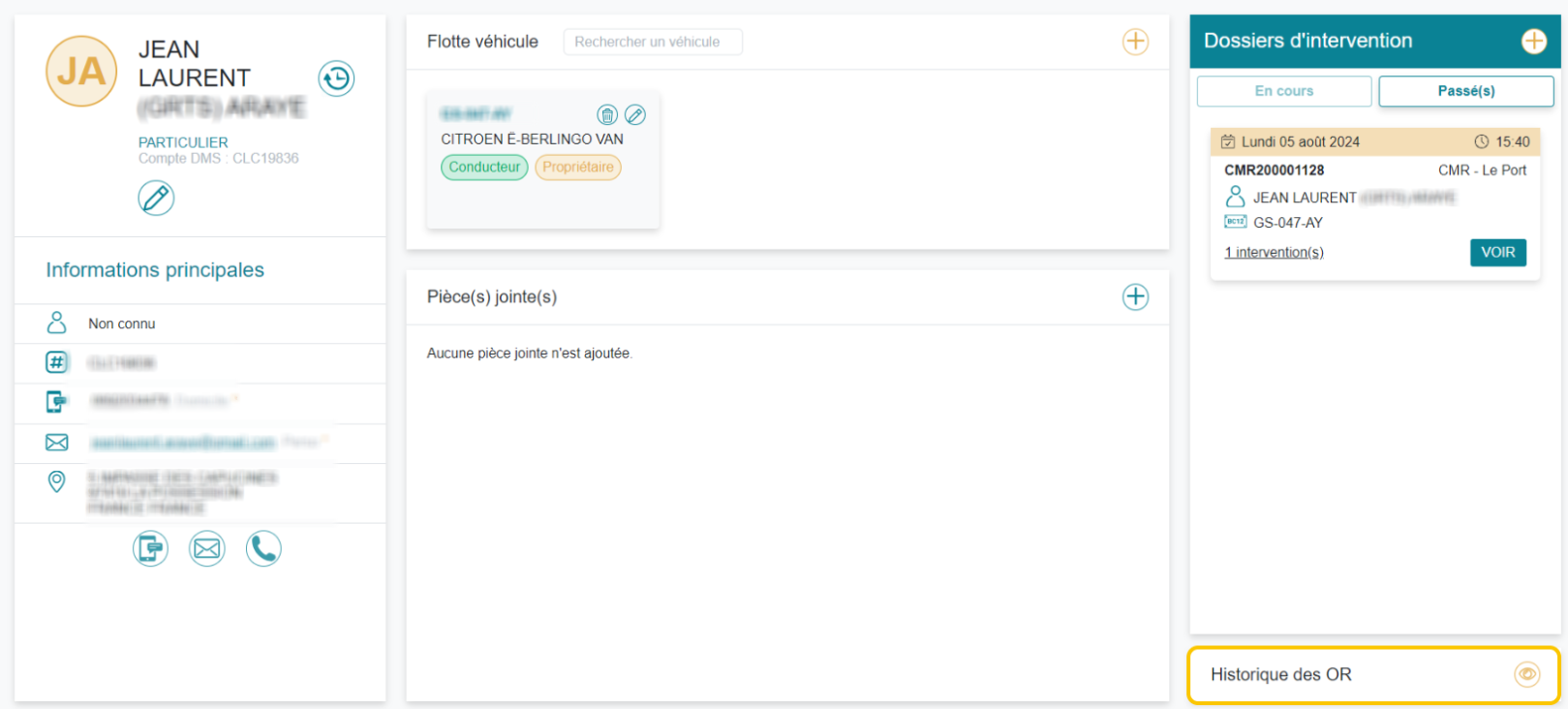Image resolution: width=1568 pixels, height=709 pixels.
Task: Open the 1 intervention(s) link
Action: coord(1274,253)
